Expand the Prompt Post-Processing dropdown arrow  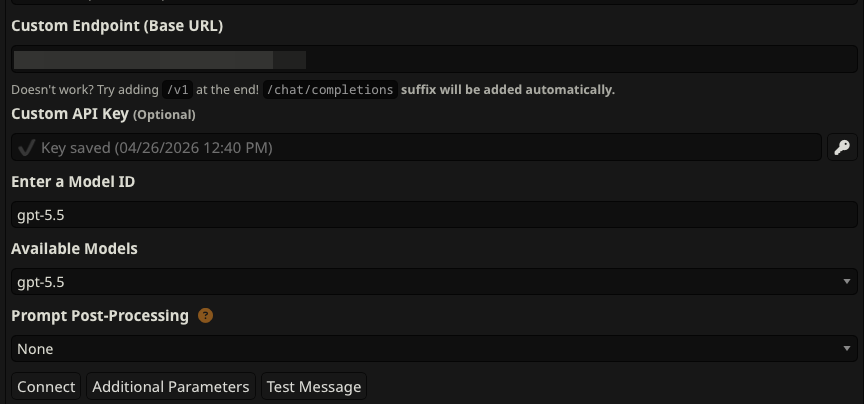click(847, 349)
